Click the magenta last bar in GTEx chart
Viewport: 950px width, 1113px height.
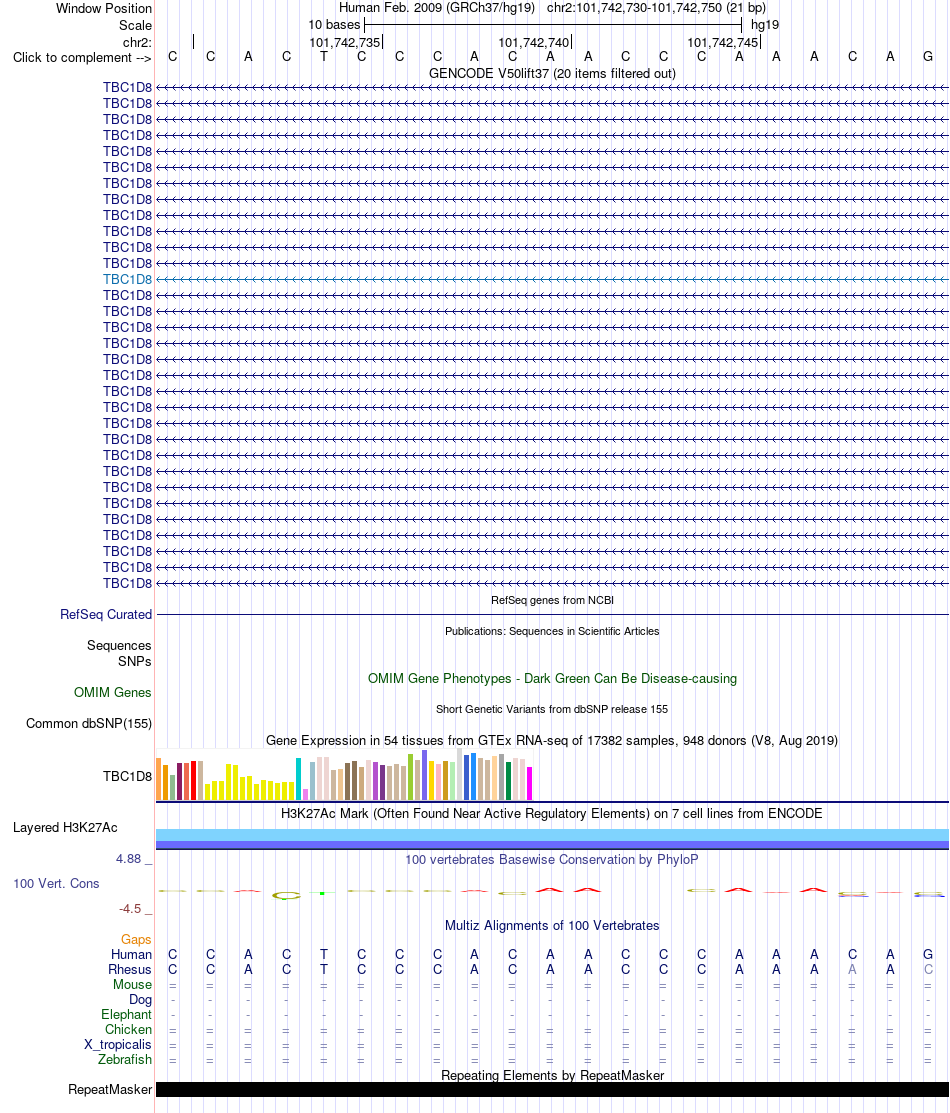(530, 784)
